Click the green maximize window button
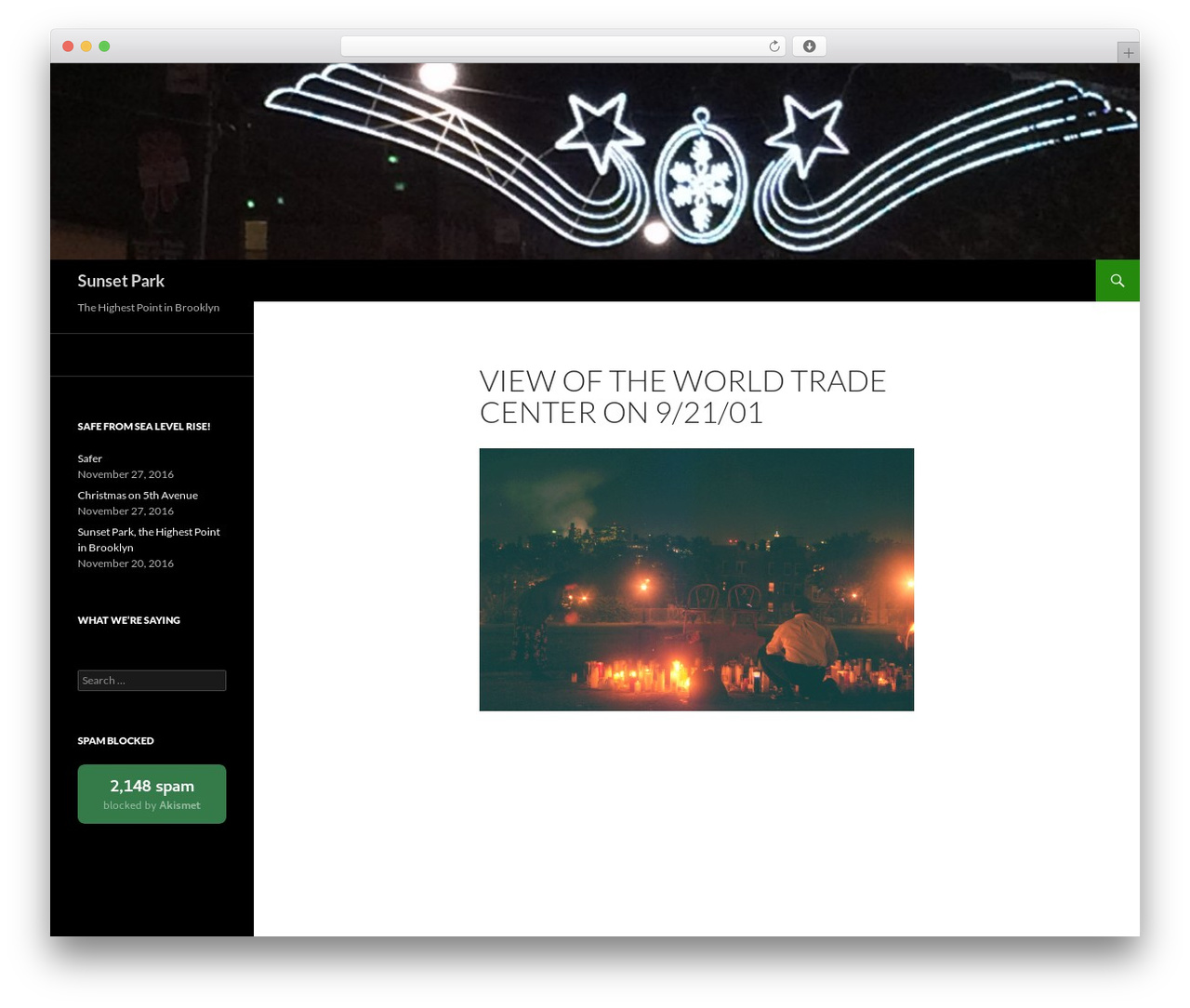The height and width of the screenshot is (1008, 1190). 104,46
